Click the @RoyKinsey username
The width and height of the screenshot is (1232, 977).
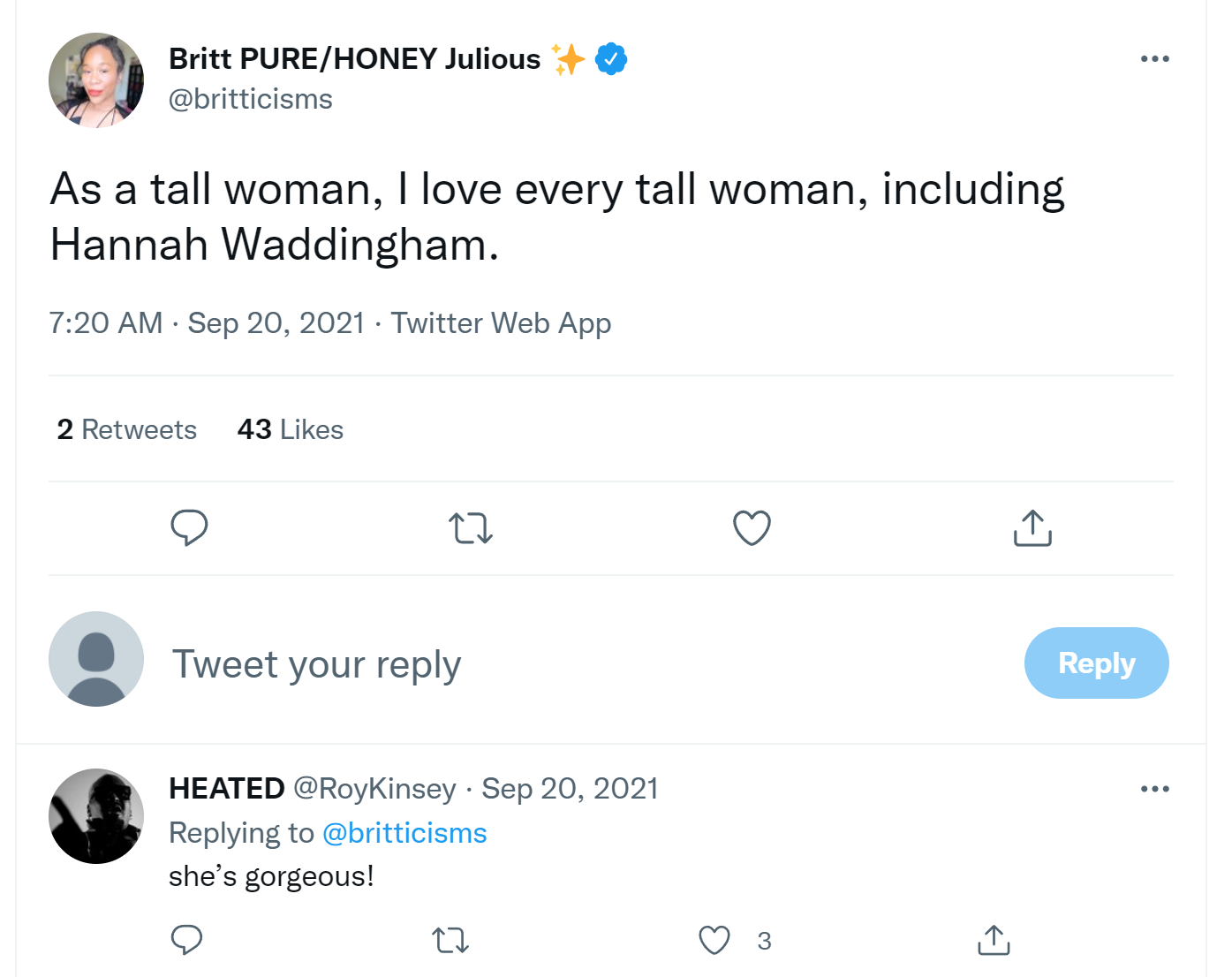[374, 788]
